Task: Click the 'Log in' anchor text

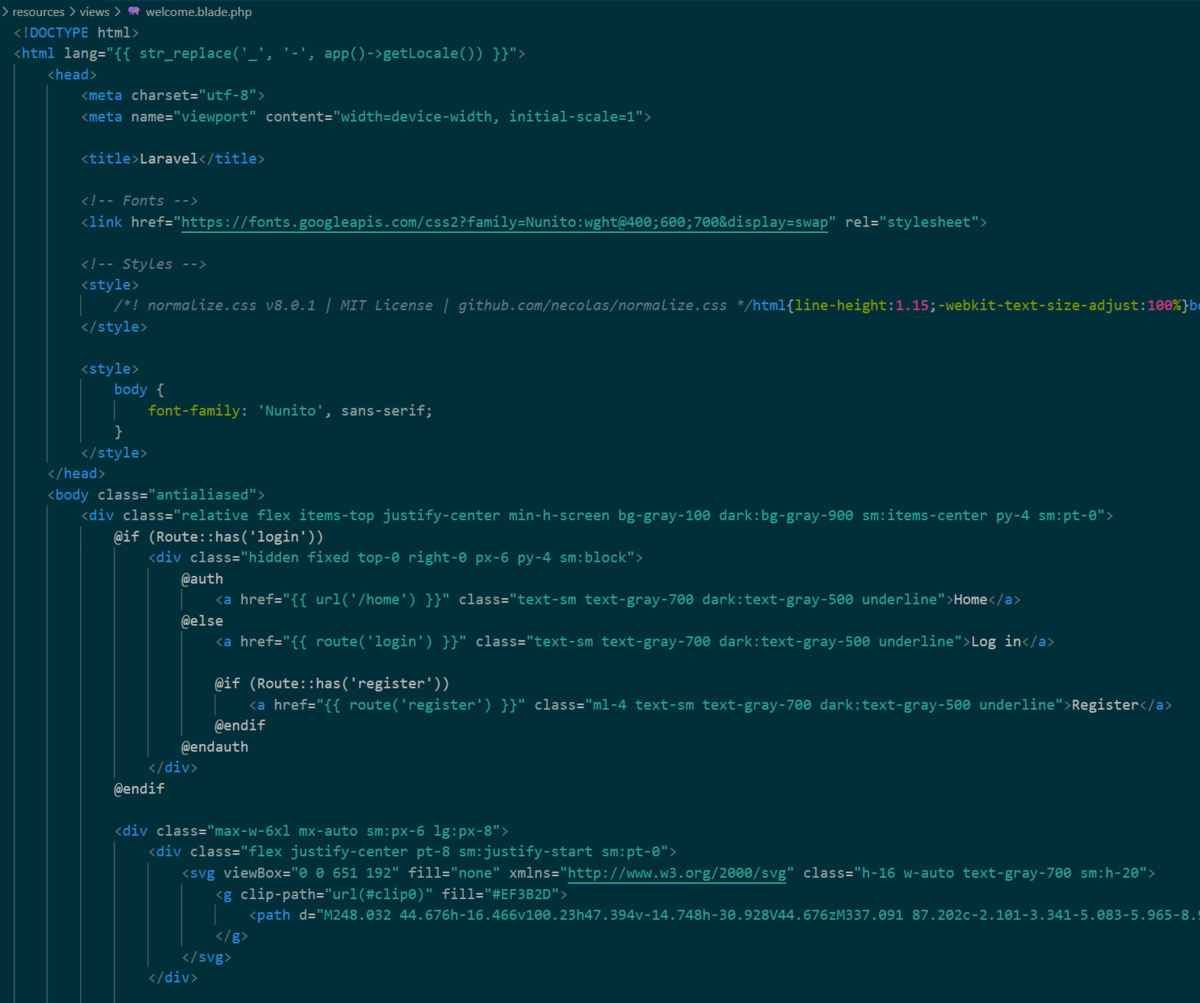Action: point(996,641)
